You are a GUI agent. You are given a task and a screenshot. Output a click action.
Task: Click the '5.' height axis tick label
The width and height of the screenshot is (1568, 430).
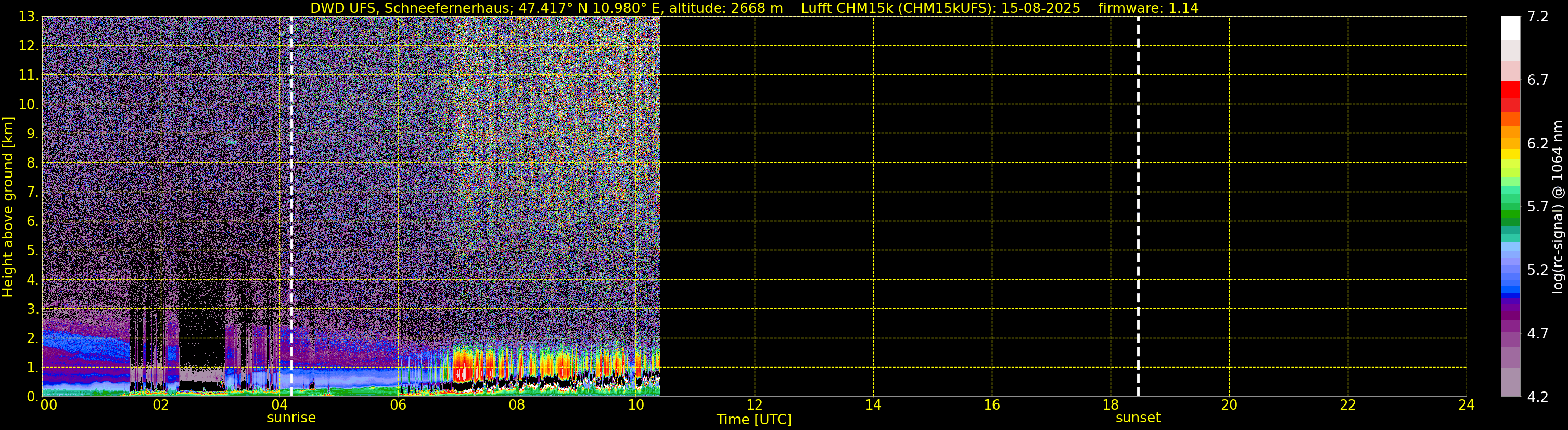point(33,250)
